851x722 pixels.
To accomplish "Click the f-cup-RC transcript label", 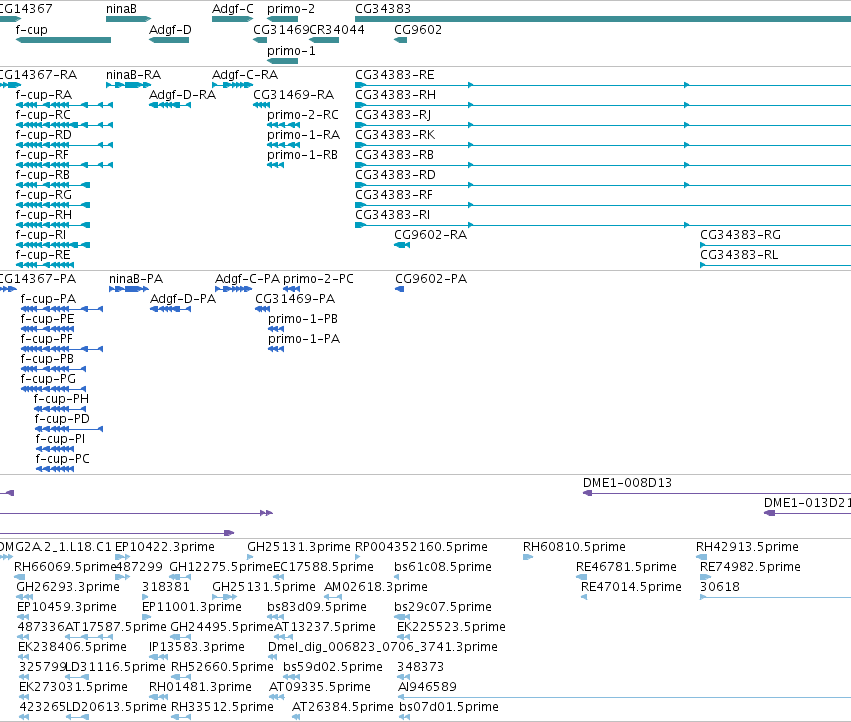I will pyautogui.click(x=43, y=115).
